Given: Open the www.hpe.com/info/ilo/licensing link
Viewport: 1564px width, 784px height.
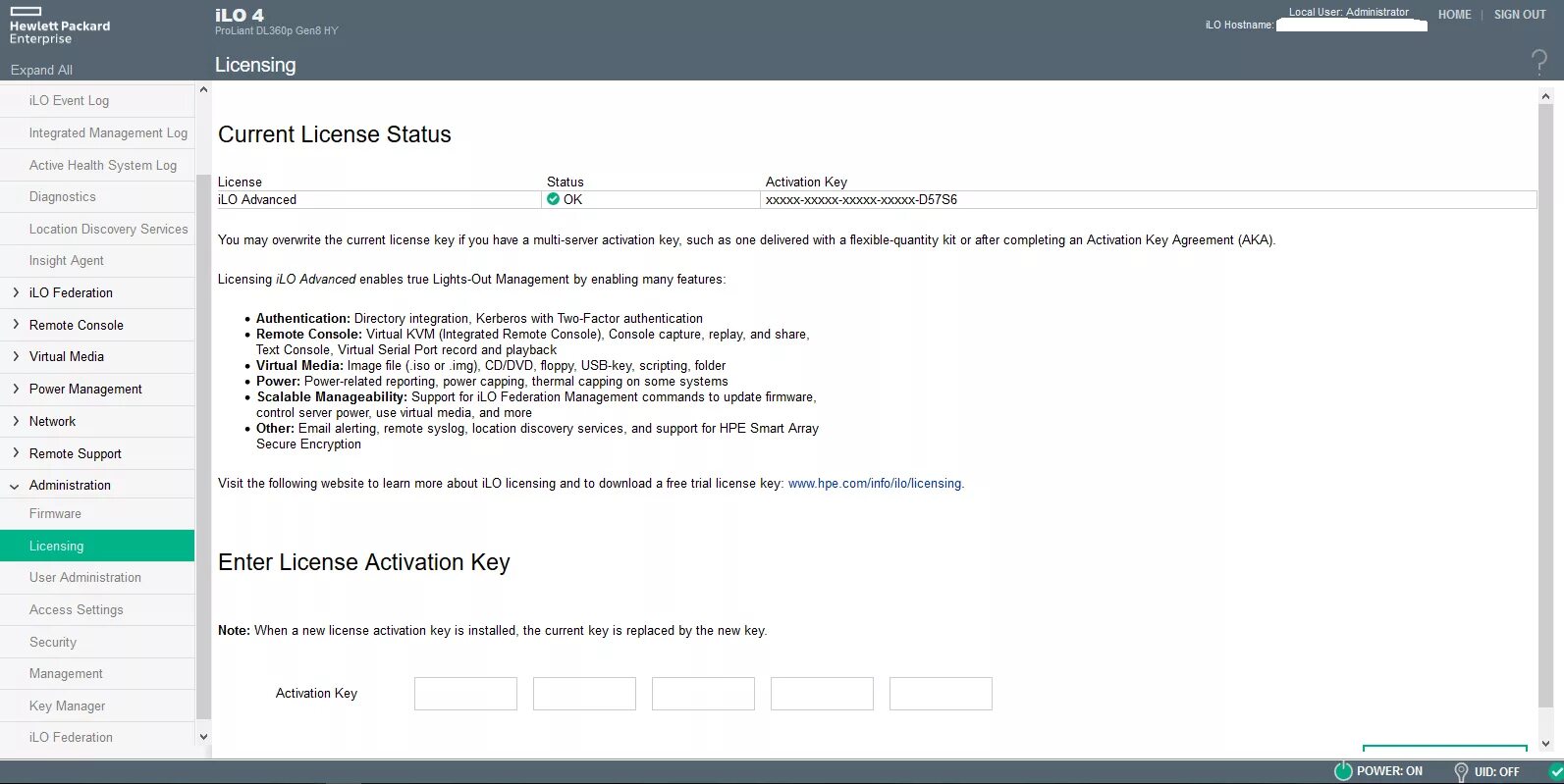Looking at the screenshot, I should coord(875,483).
